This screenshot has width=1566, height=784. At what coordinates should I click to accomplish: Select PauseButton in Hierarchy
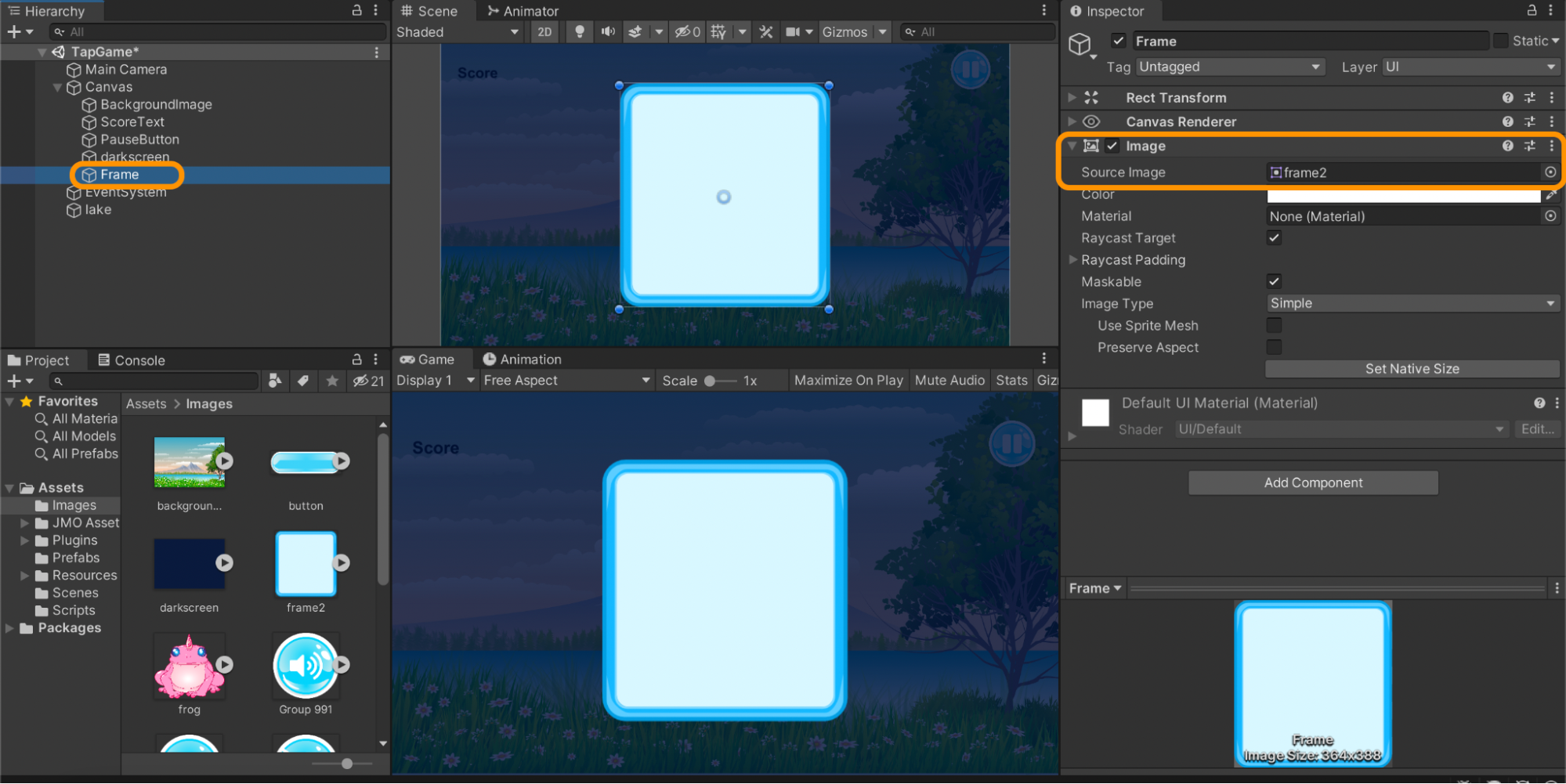point(139,139)
